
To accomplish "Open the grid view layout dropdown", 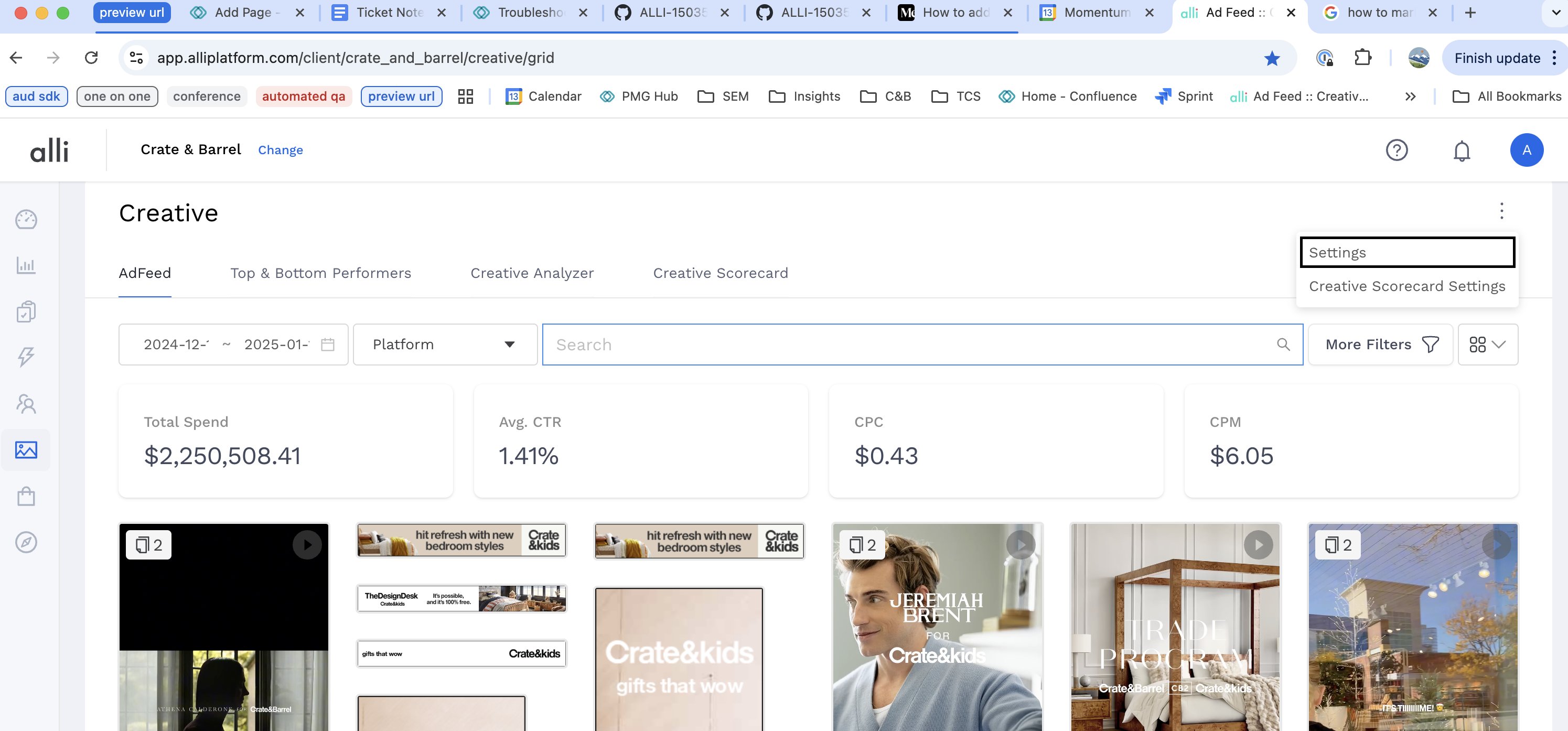I will click(x=1487, y=345).
